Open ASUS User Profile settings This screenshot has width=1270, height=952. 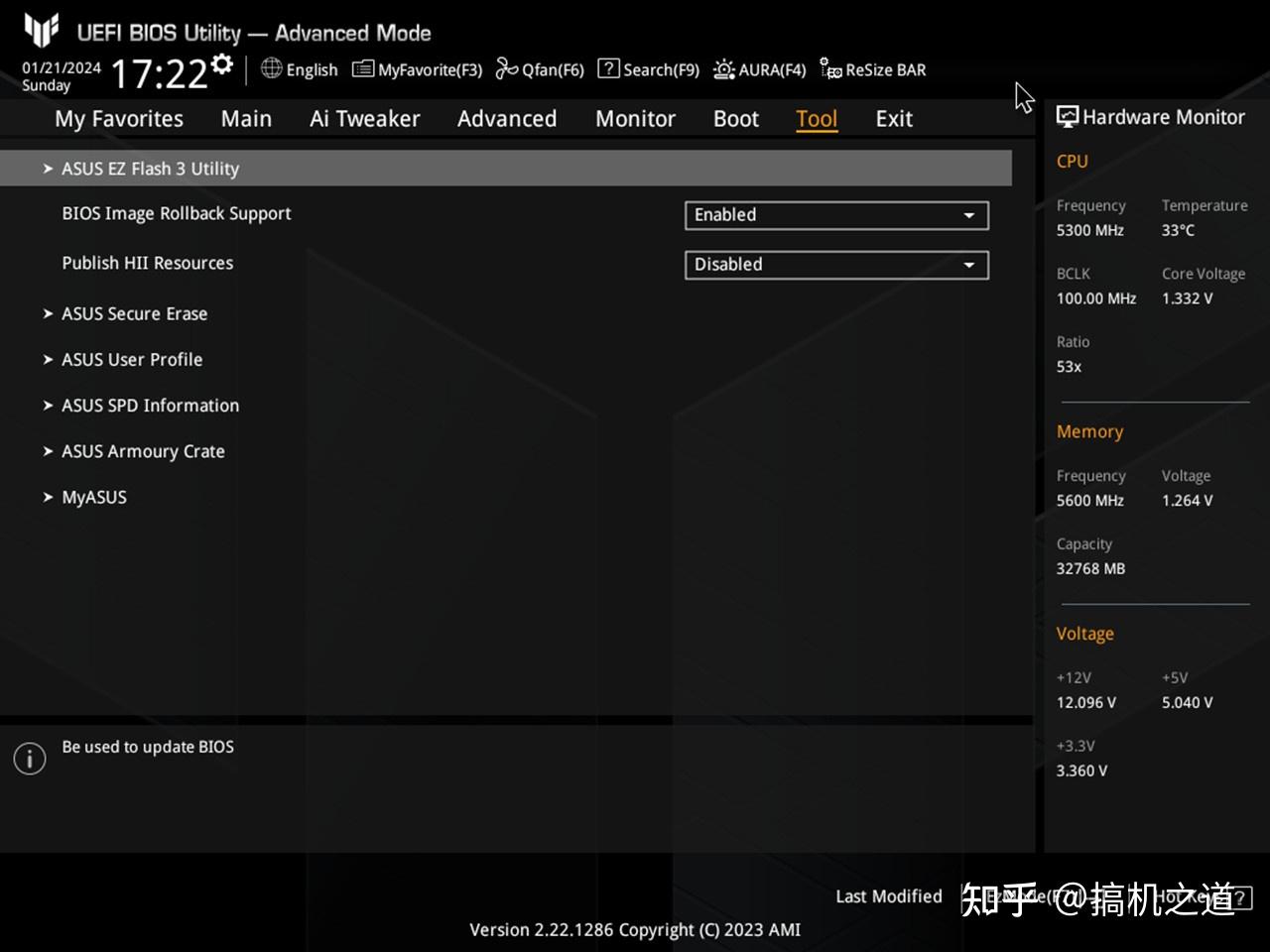point(131,360)
